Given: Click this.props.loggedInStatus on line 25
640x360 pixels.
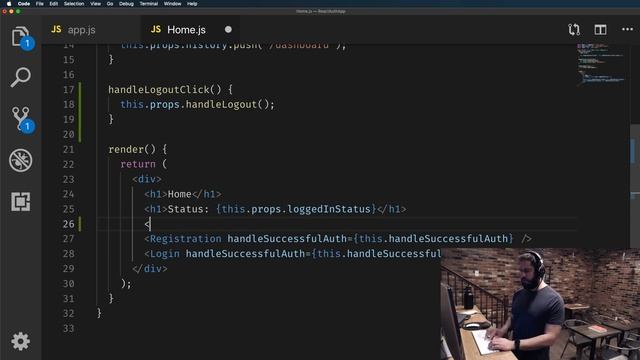Looking at the screenshot, I should coord(296,209).
